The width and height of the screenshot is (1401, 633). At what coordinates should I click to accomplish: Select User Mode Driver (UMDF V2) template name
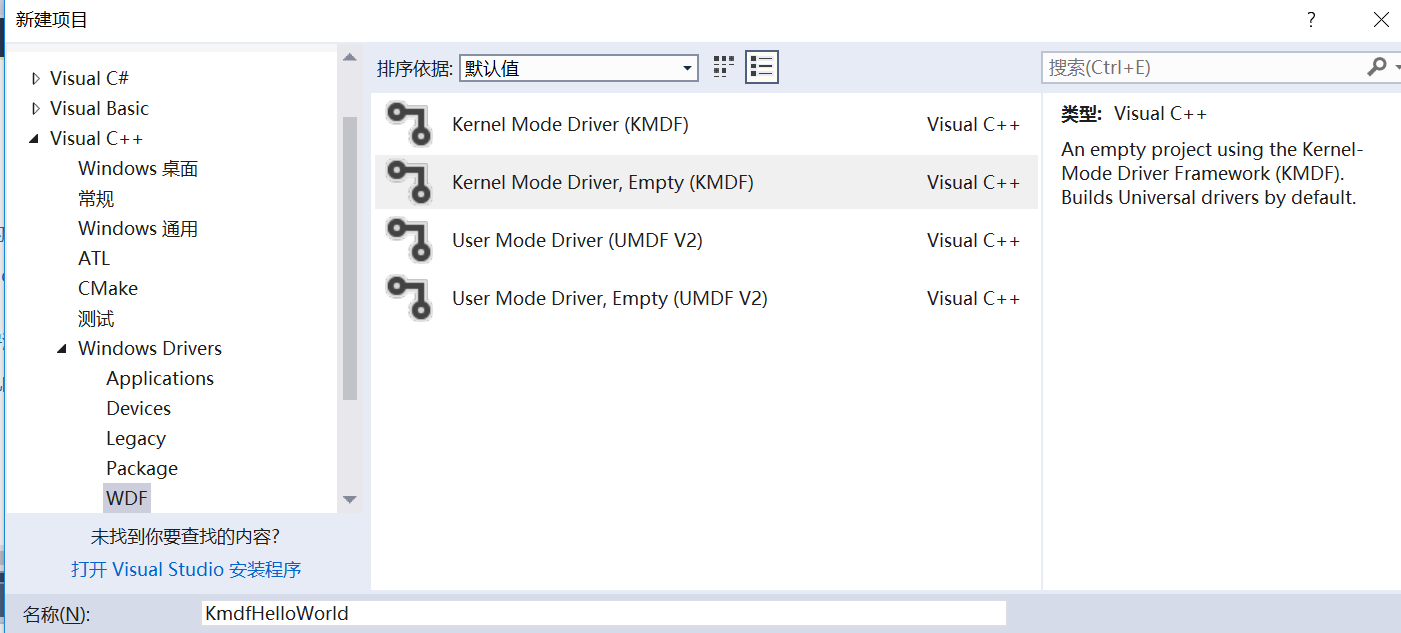[577, 241]
